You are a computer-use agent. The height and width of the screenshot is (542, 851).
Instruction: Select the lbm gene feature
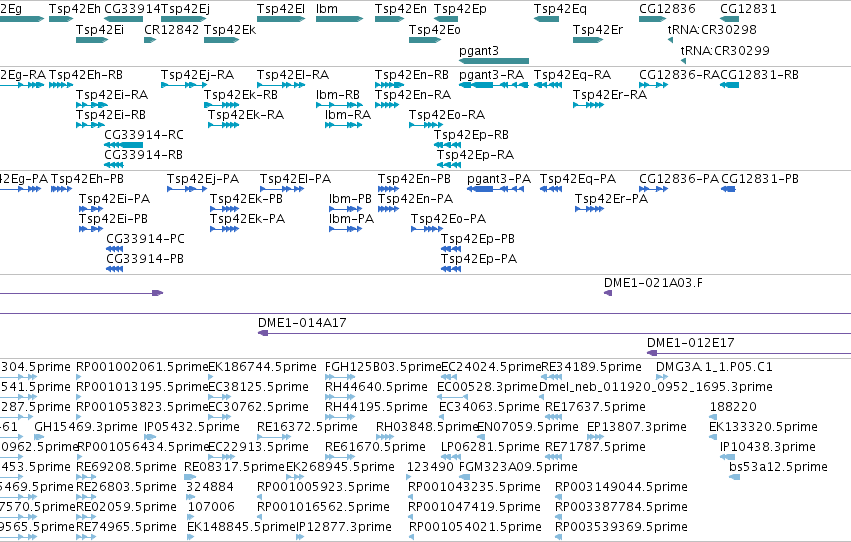point(339,19)
